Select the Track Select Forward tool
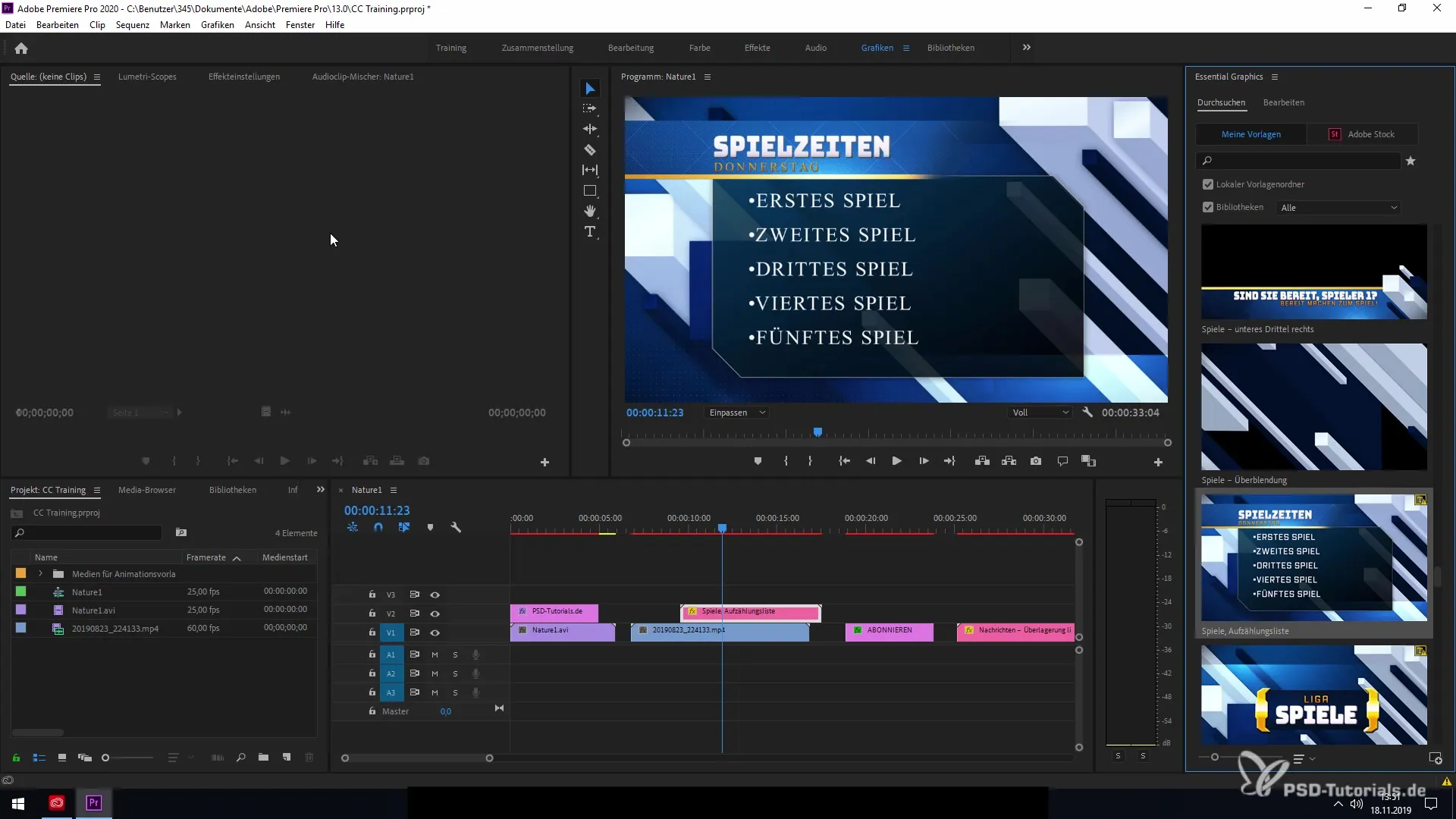Viewport: 1456px width, 819px height. pyautogui.click(x=590, y=108)
